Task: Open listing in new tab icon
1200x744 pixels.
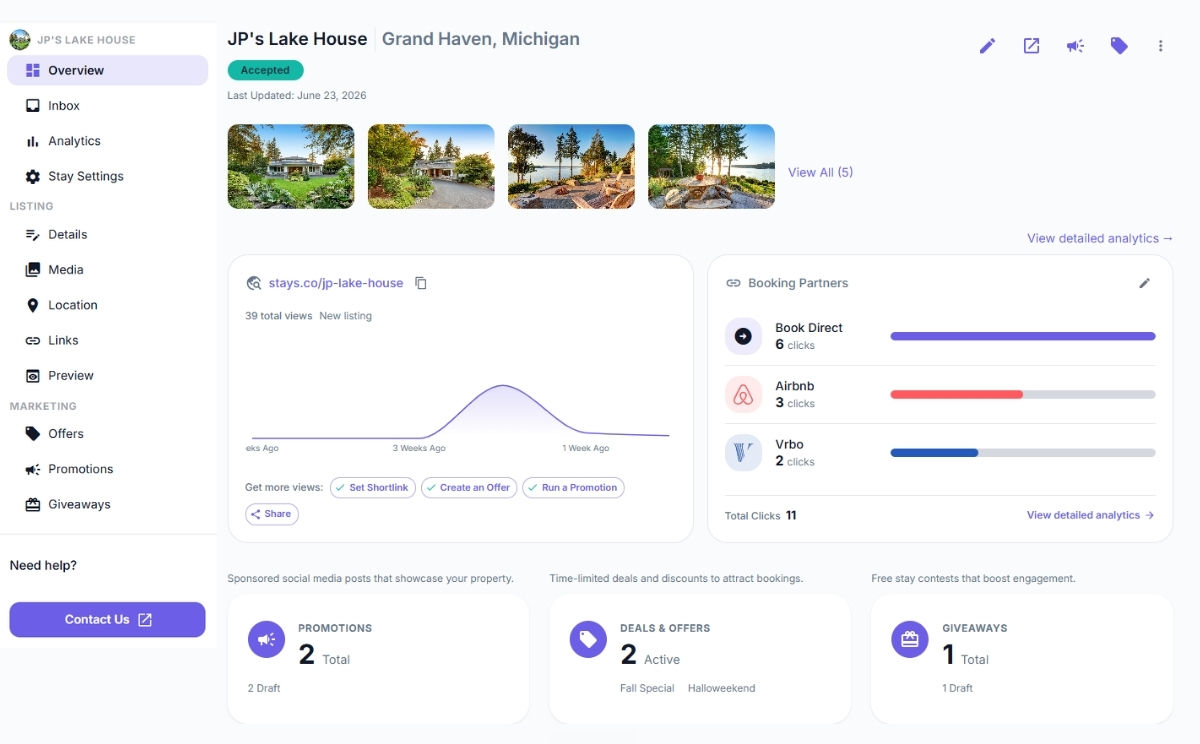Action: (x=1031, y=46)
